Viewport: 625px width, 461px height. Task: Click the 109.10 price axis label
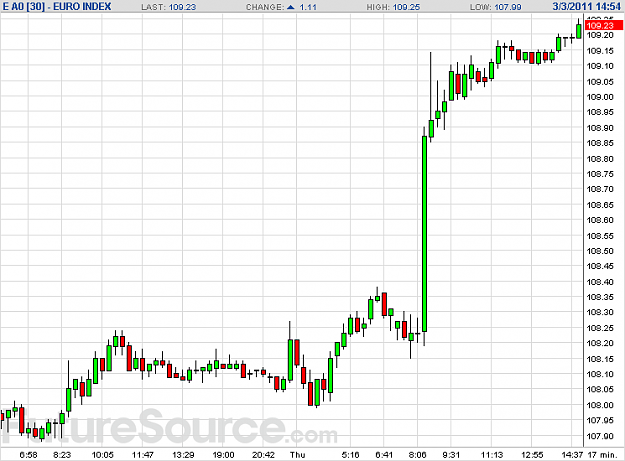pyautogui.click(x=600, y=66)
